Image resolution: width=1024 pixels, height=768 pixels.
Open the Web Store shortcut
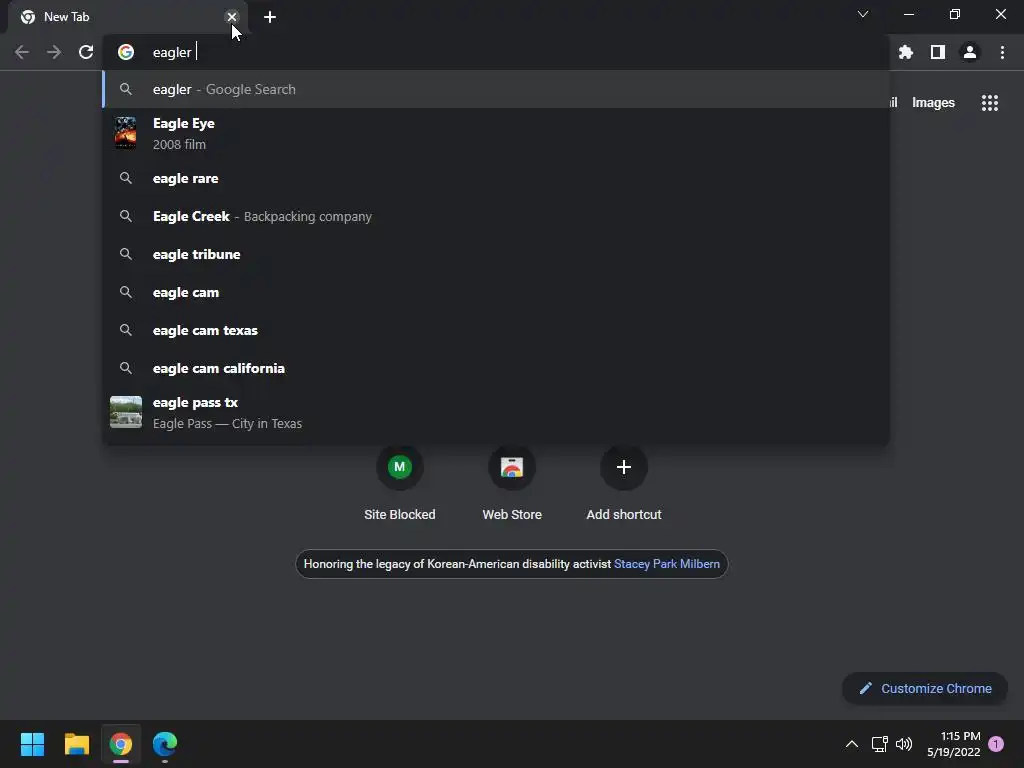point(512,484)
